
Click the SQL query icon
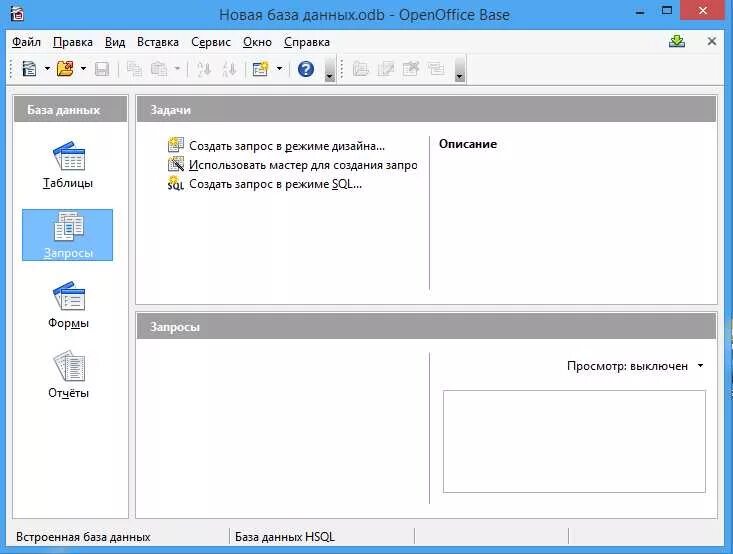click(x=175, y=183)
